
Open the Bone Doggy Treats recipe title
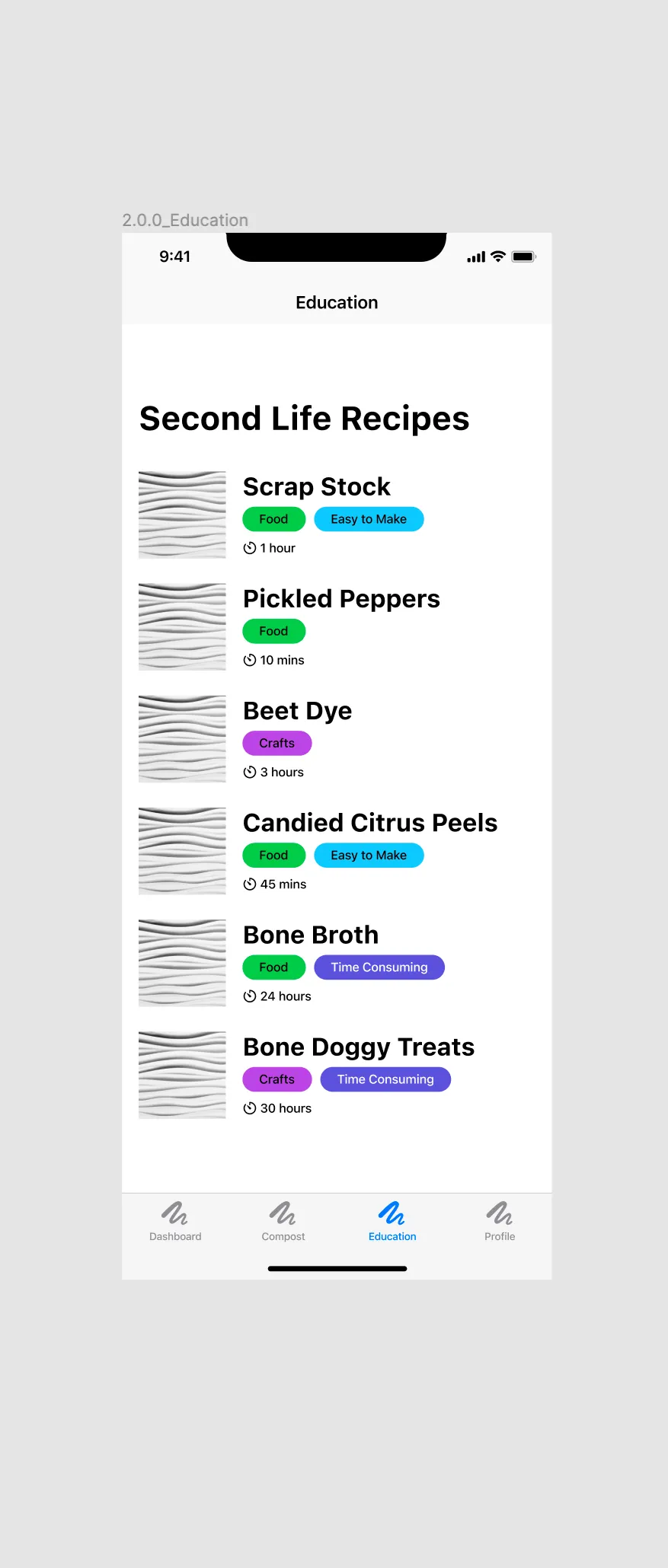coord(358,1047)
